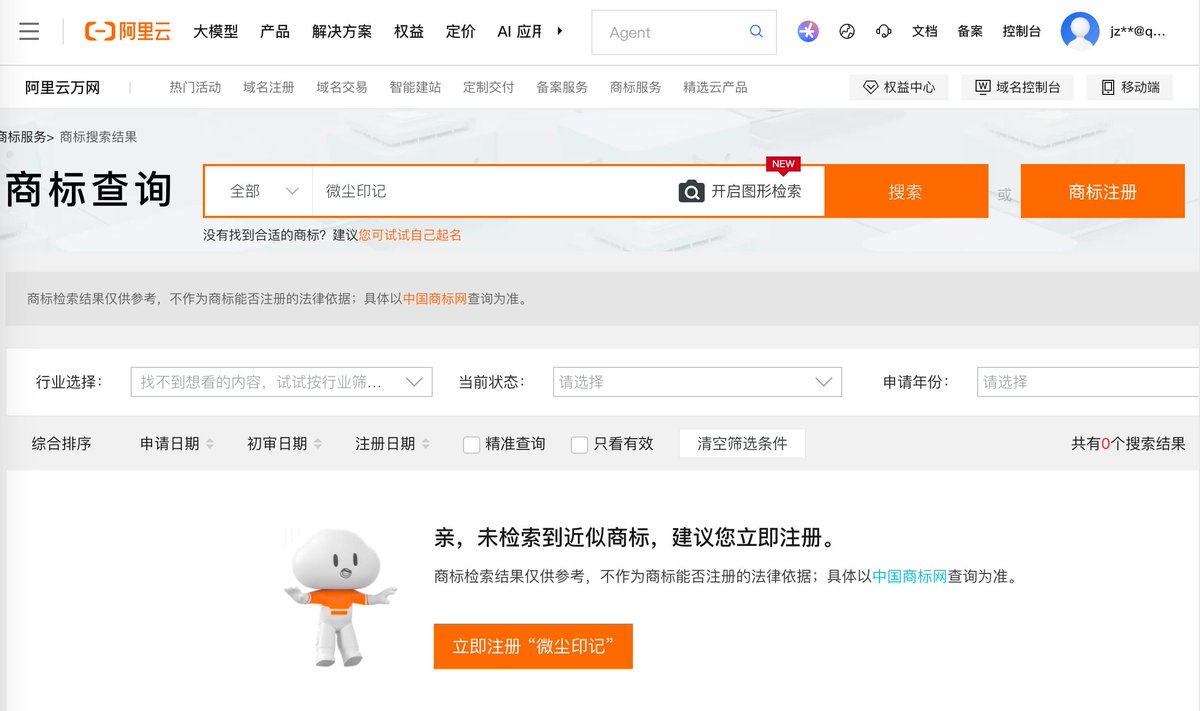Image resolution: width=1200 pixels, height=711 pixels.
Task: Click the 清空筛选条件 button
Action: click(742, 444)
